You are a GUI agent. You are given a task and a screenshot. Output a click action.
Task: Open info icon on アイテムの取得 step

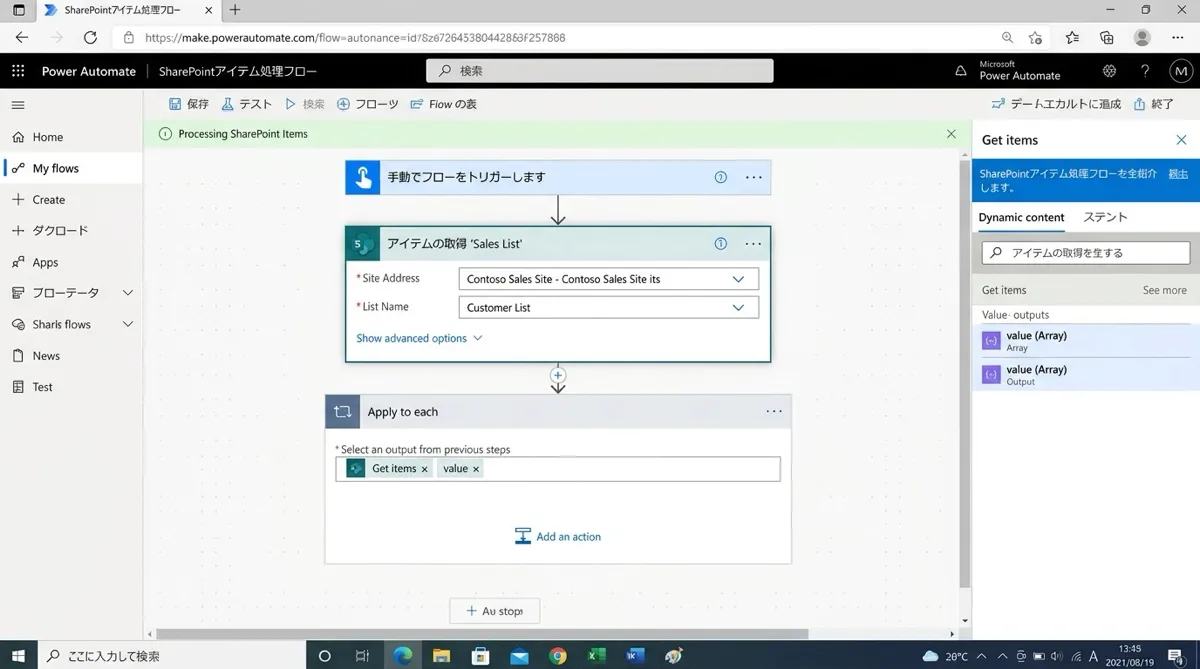tap(720, 243)
